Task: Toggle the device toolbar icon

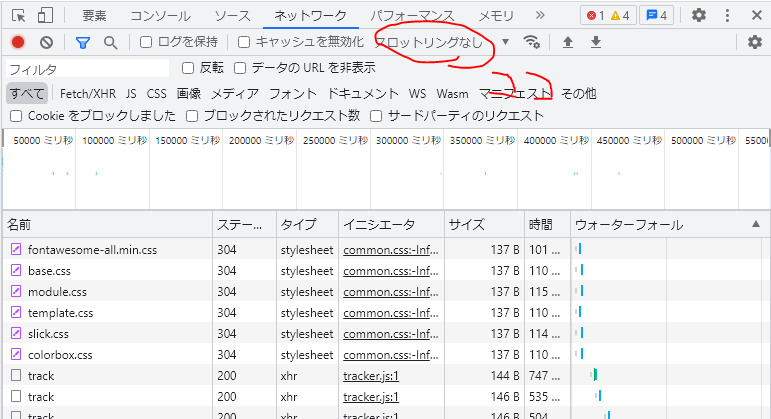Action: [x=45, y=15]
